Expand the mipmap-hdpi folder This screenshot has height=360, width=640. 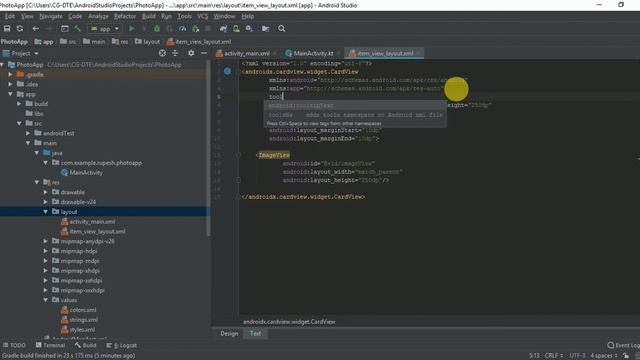click(46, 251)
